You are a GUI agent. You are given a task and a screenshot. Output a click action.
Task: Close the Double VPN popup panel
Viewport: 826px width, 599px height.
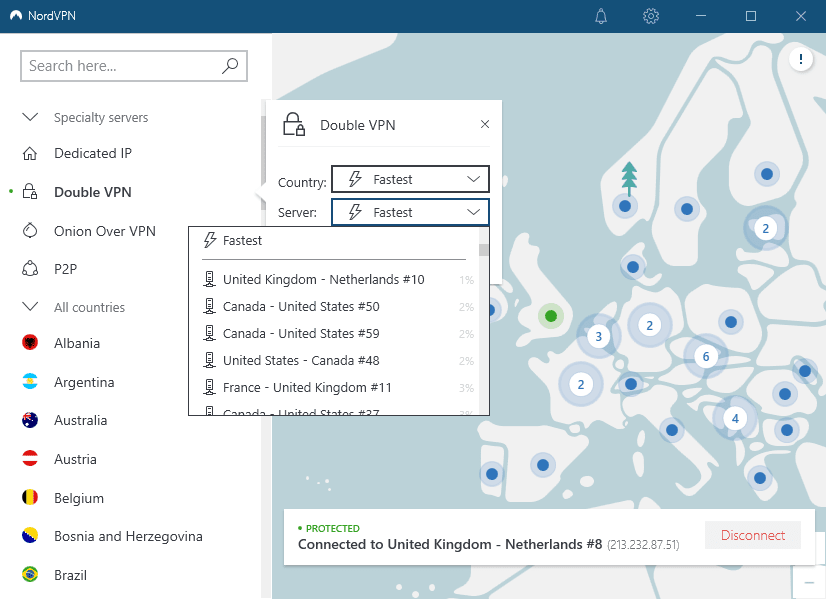pos(485,124)
